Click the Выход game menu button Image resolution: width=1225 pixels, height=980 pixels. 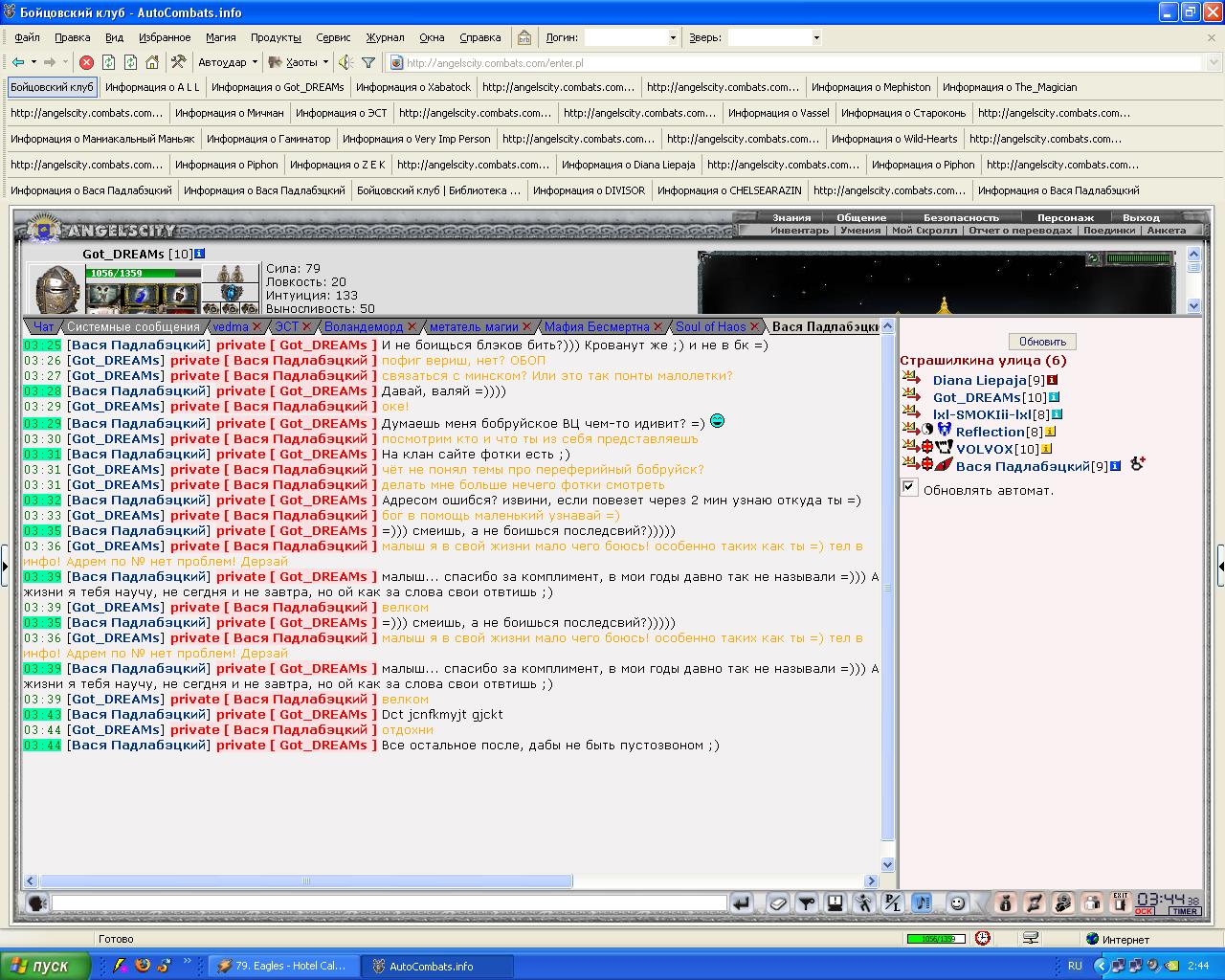coord(1141,217)
